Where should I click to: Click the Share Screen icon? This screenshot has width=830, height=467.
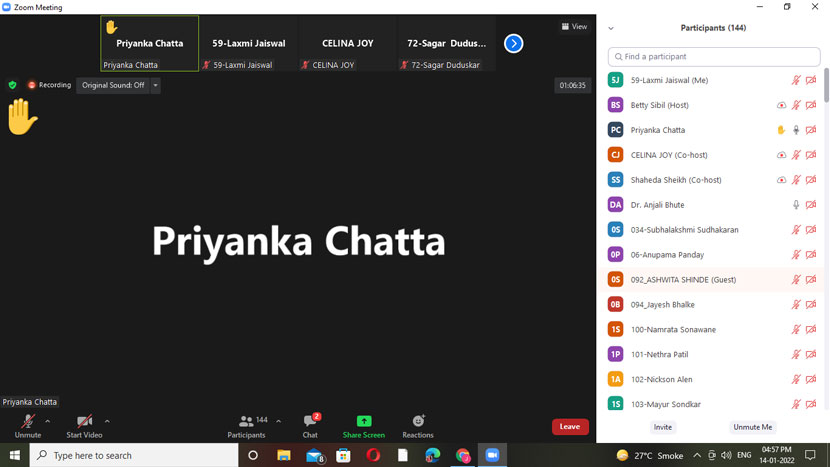tap(363, 422)
